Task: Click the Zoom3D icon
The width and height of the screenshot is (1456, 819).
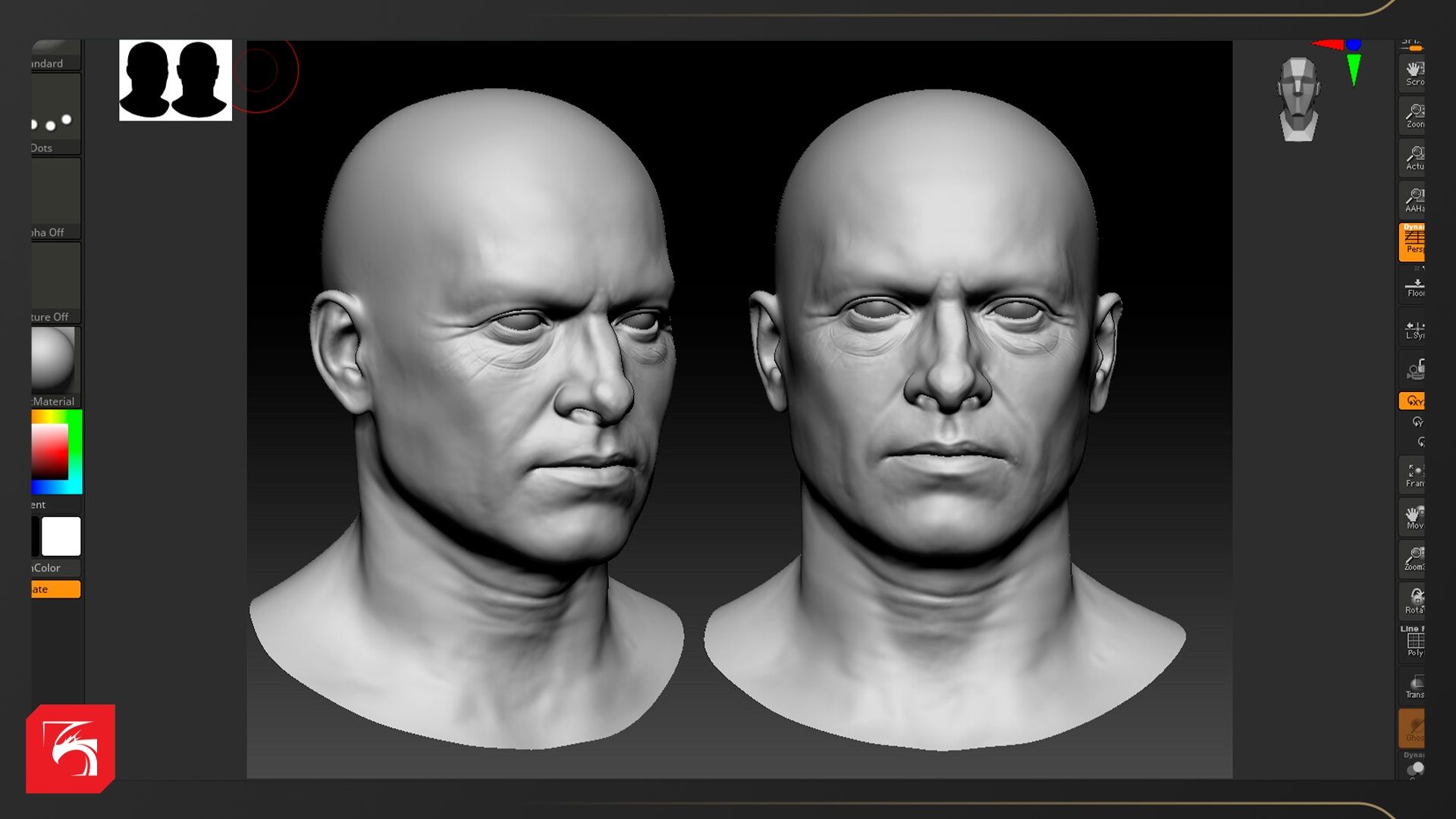Action: [x=1413, y=559]
